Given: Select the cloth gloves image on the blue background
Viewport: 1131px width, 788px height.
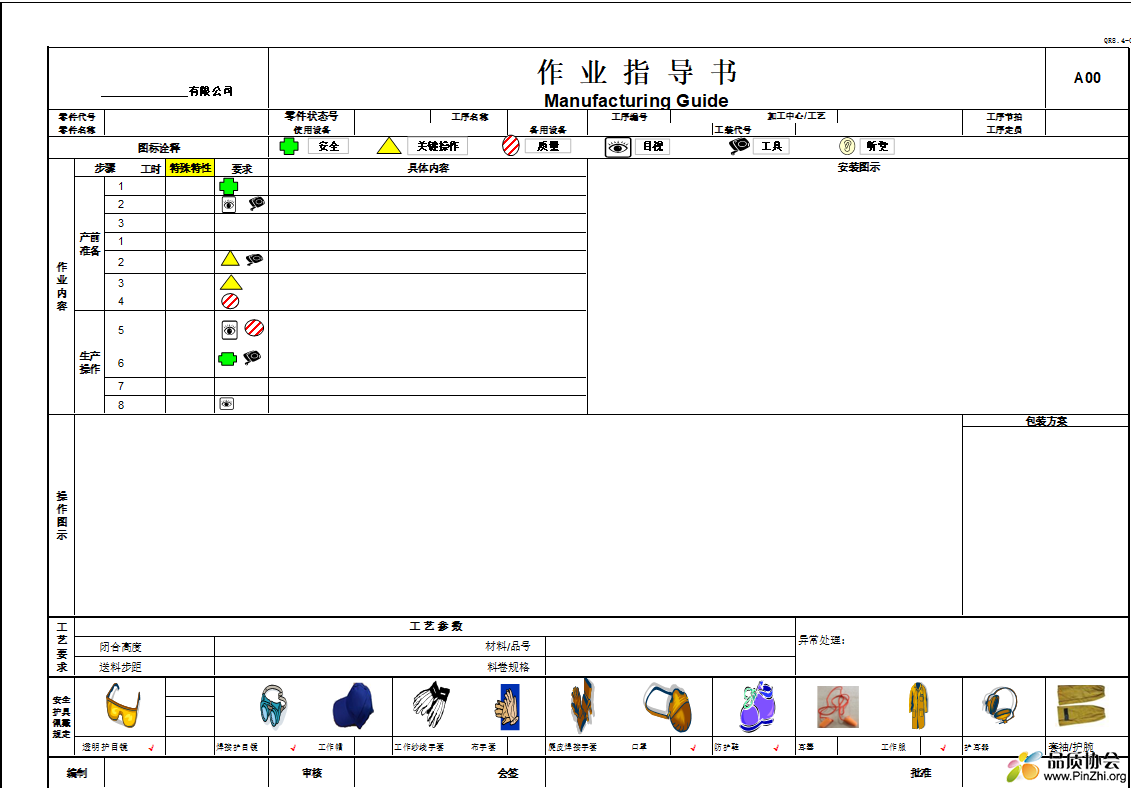Looking at the screenshot, I should coord(506,707).
